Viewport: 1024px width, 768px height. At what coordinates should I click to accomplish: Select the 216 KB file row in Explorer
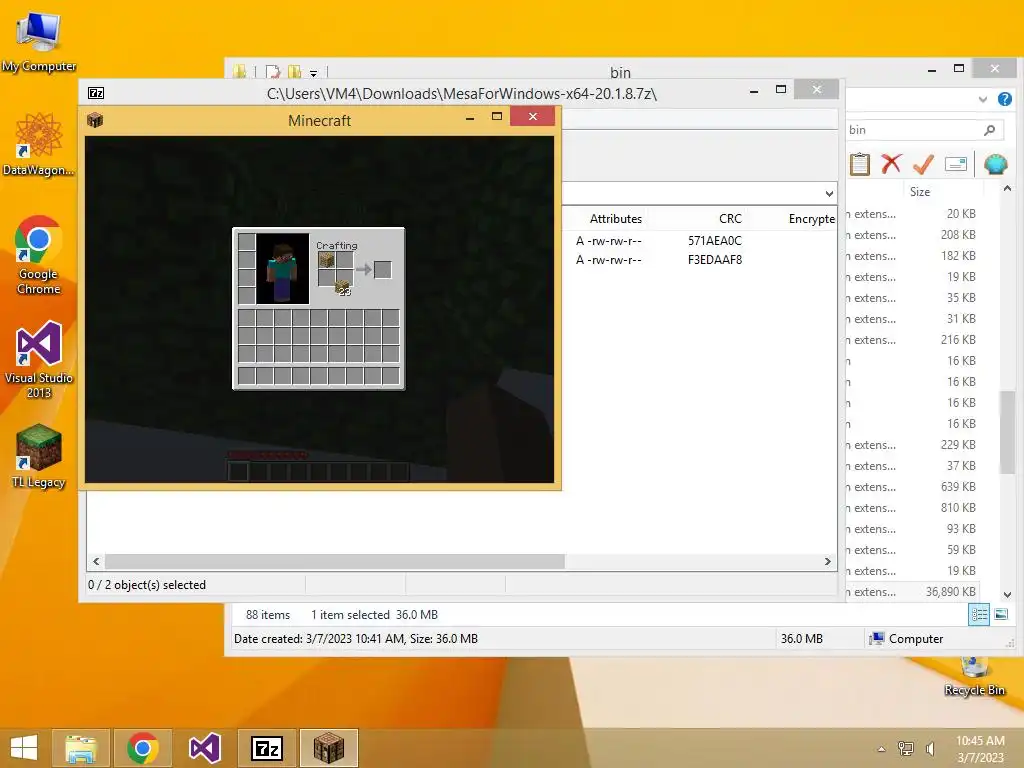click(914, 340)
